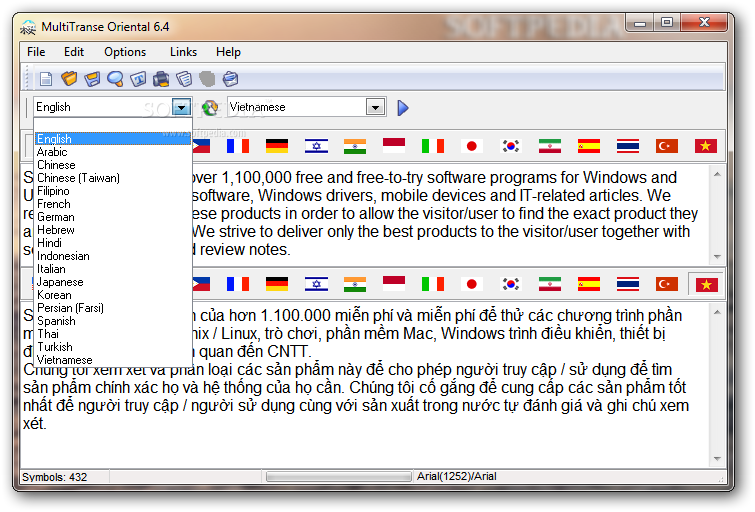755x512 pixels.
Task: Select Indonesian in the open language list
Action: (113, 256)
